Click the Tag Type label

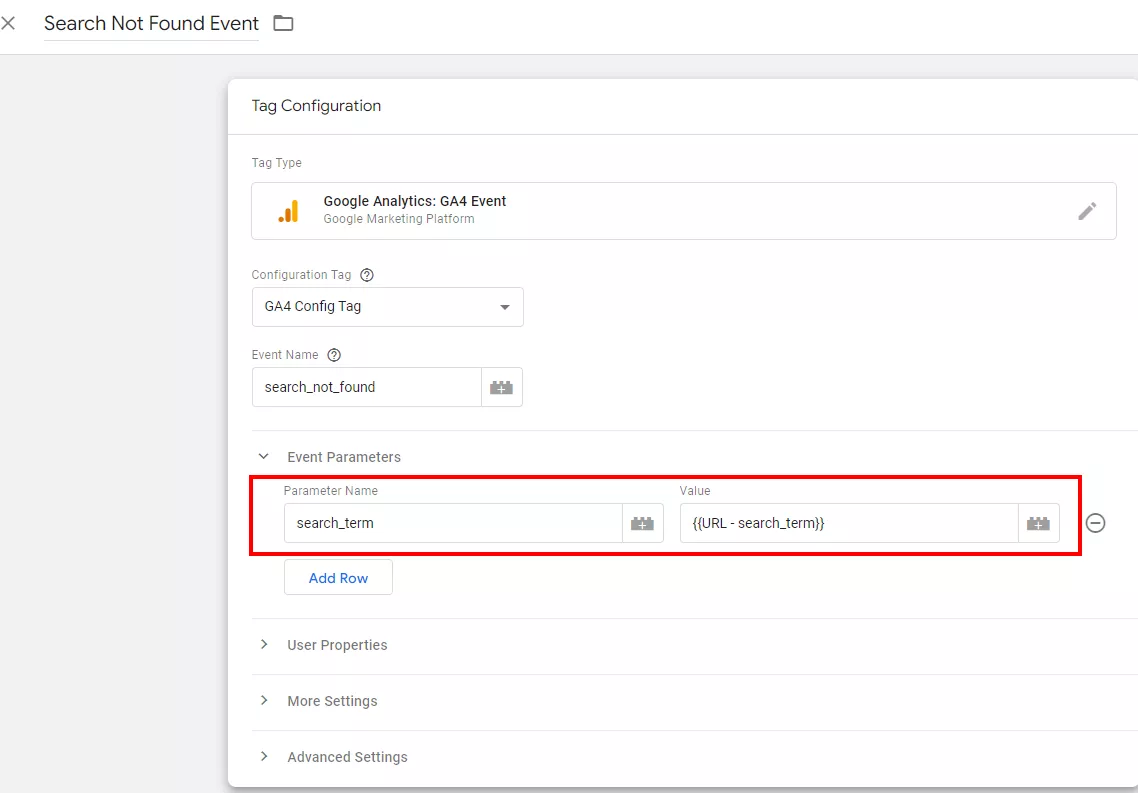[277, 163]
